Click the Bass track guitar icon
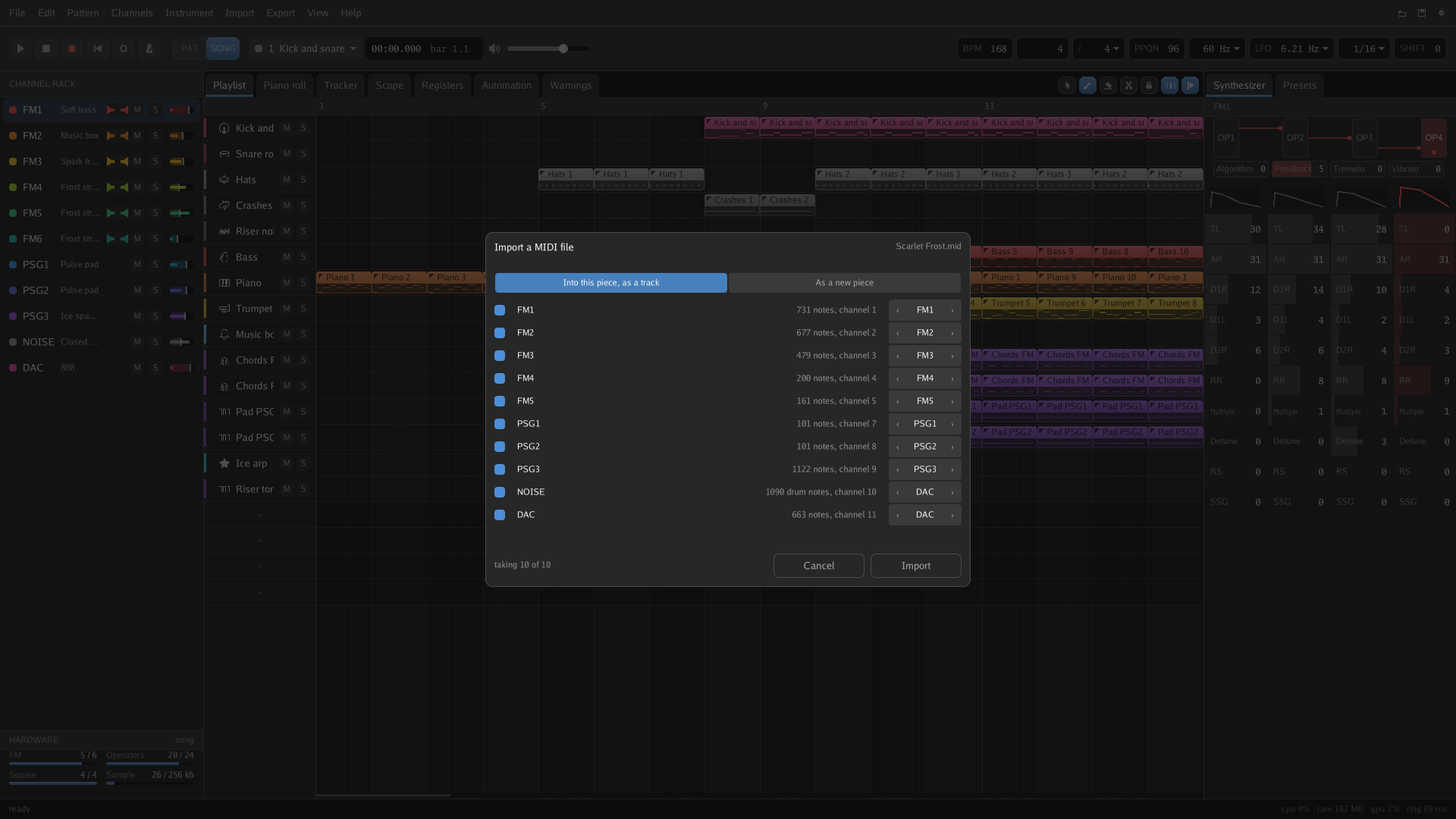The image size is (1456, 819). pyautogui.click(x=224, y=257)
